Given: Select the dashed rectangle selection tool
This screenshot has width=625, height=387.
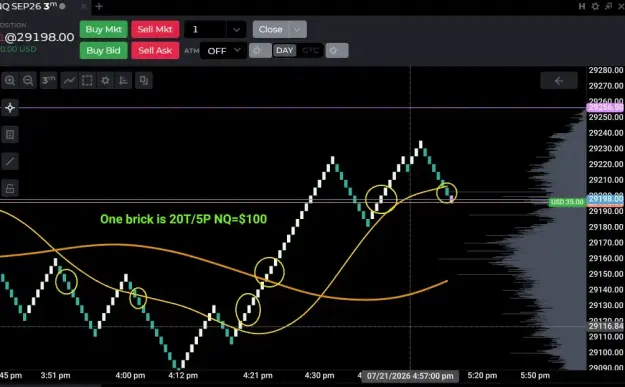Looking at the screenshot, I should pos(87,81).
